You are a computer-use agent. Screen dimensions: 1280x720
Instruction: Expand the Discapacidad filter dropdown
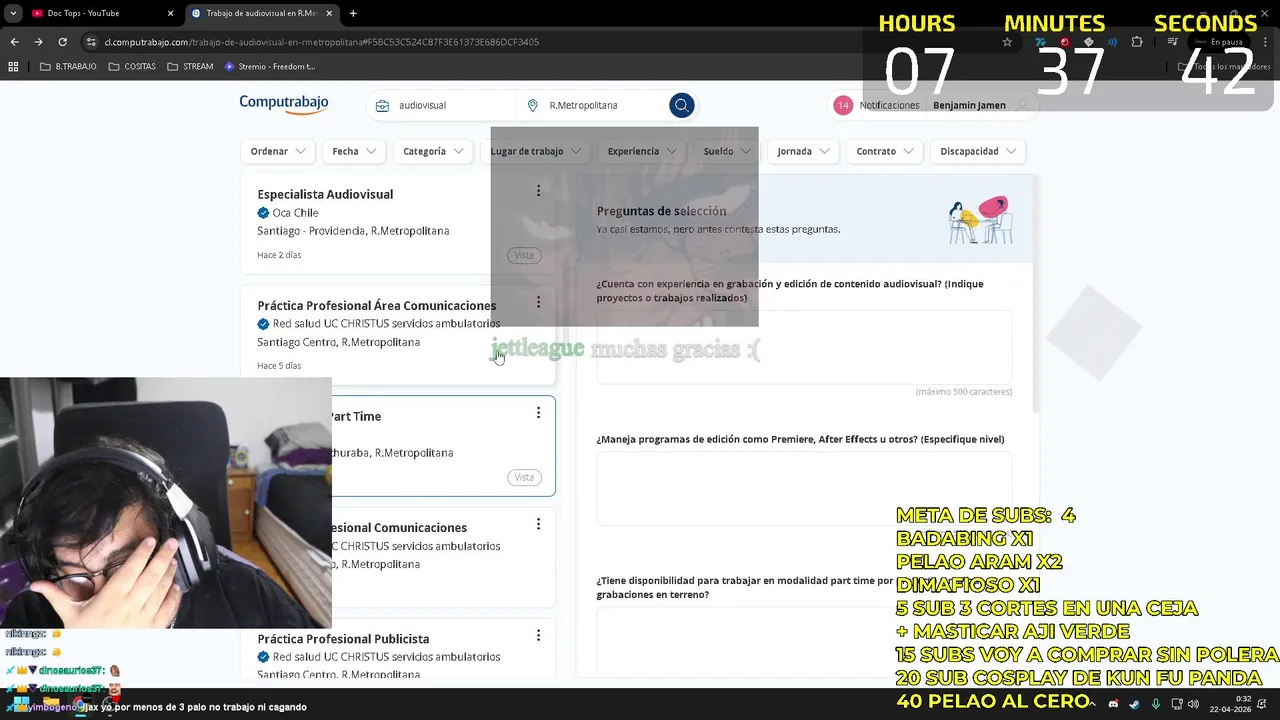[x=978, y=151]
